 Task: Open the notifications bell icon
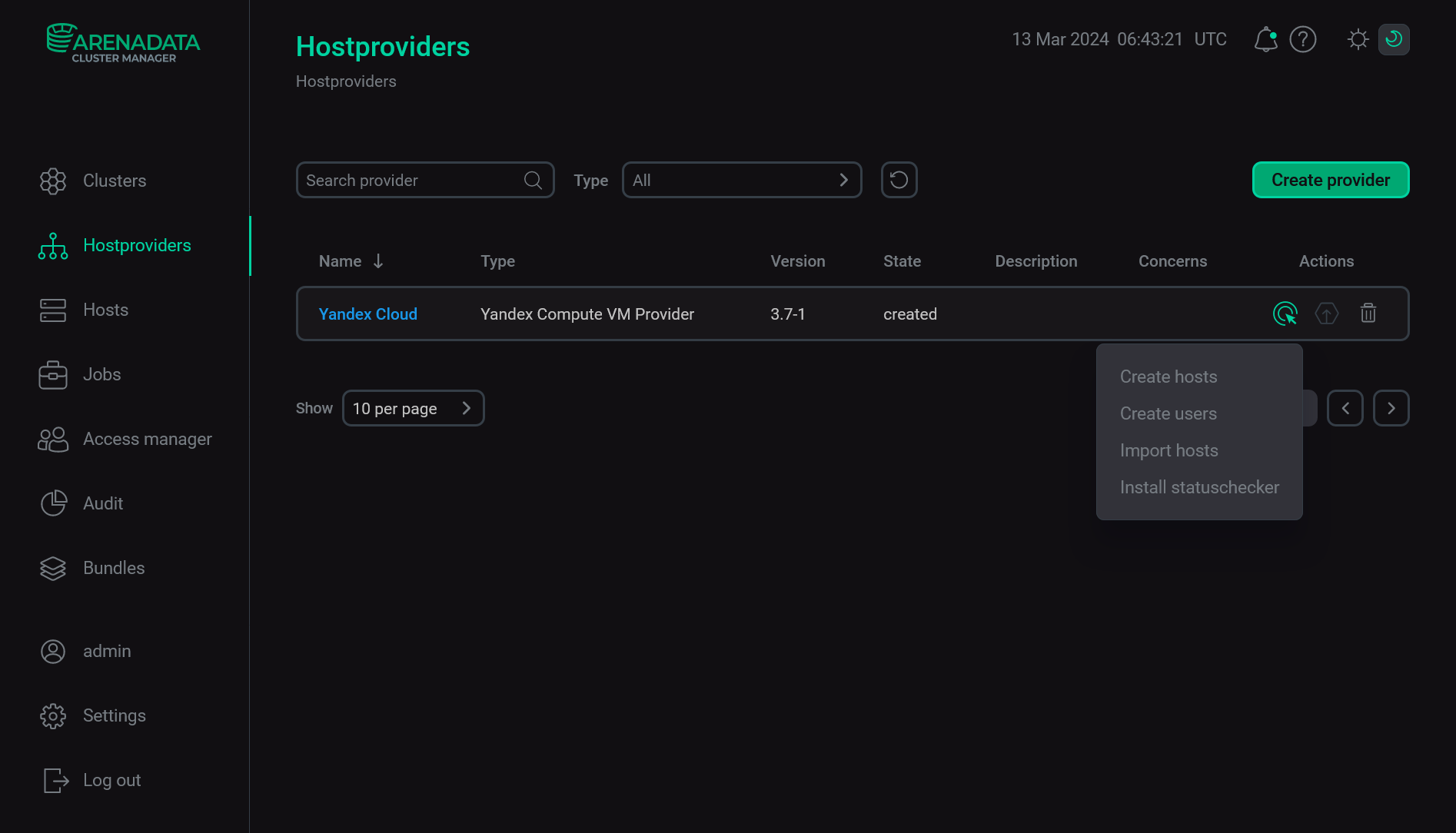coord(1265,39)
